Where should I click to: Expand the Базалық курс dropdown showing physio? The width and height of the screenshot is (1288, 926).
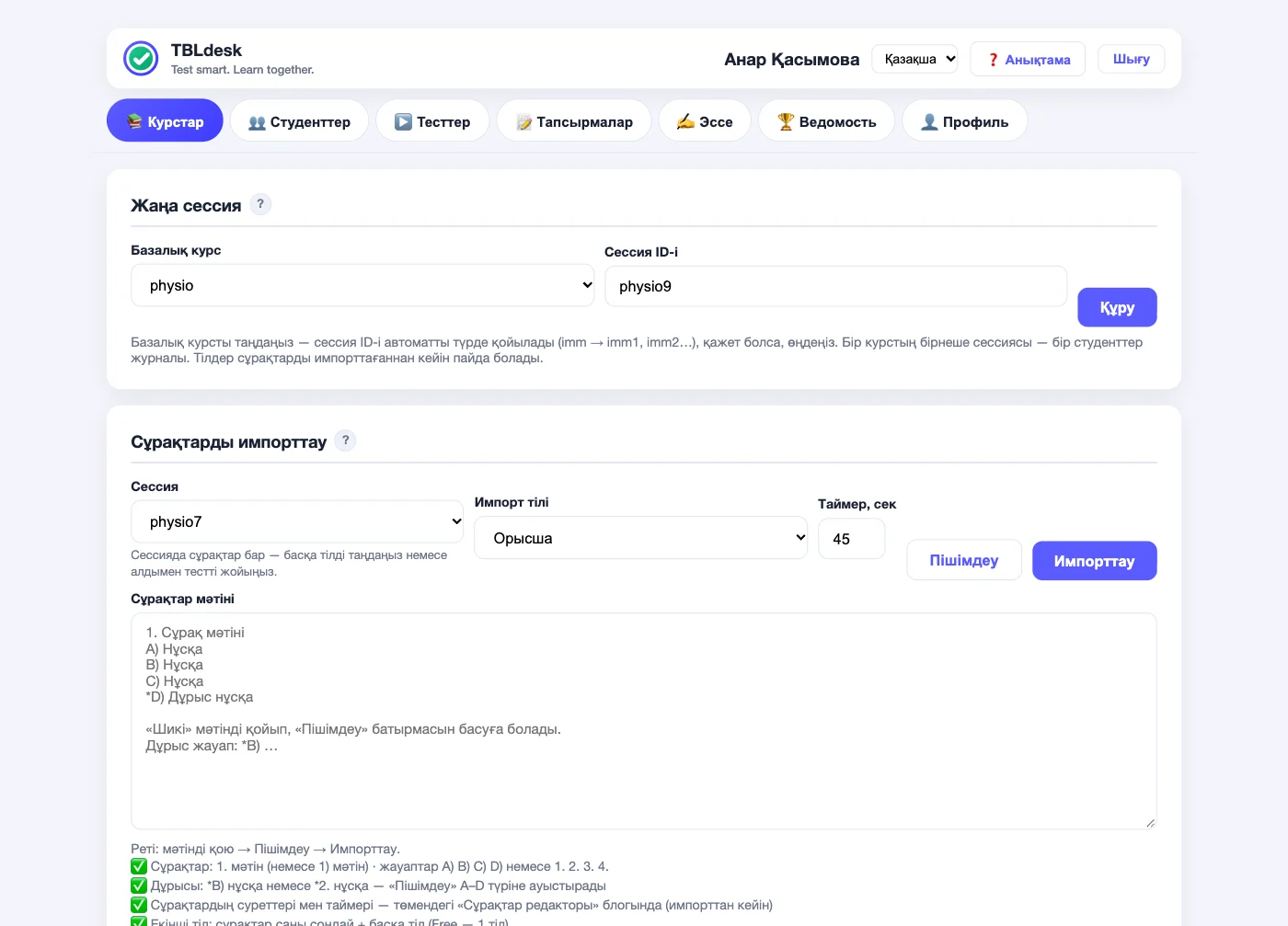tap(362, 285)
